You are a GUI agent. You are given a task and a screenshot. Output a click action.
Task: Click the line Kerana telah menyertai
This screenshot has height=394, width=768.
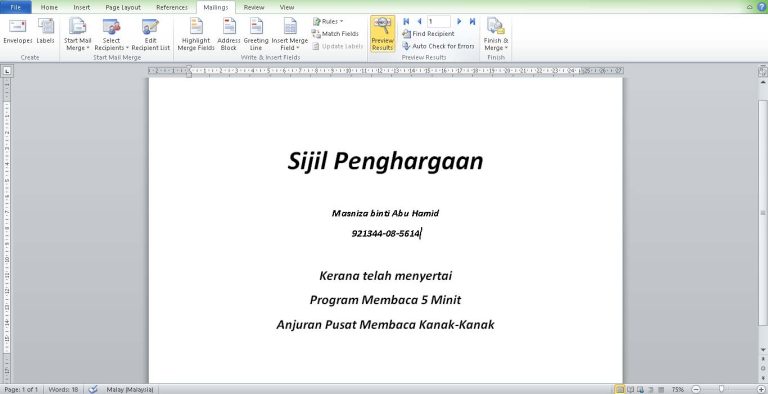pyautogui.click(x=385, y=276)
